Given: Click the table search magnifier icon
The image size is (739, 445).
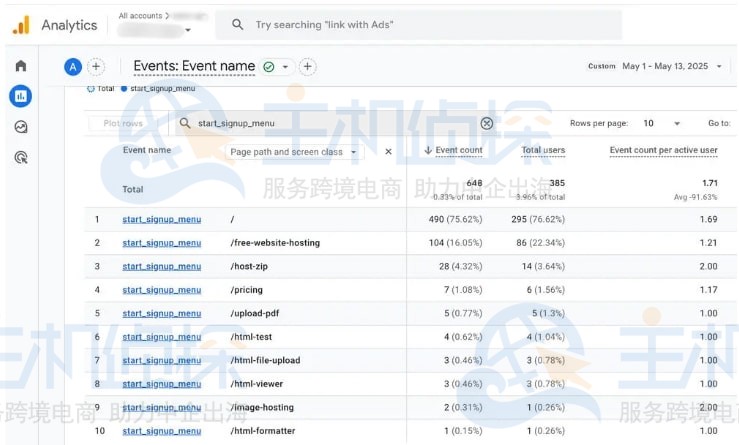Looking at the screenshot, I should coord(185,124).
